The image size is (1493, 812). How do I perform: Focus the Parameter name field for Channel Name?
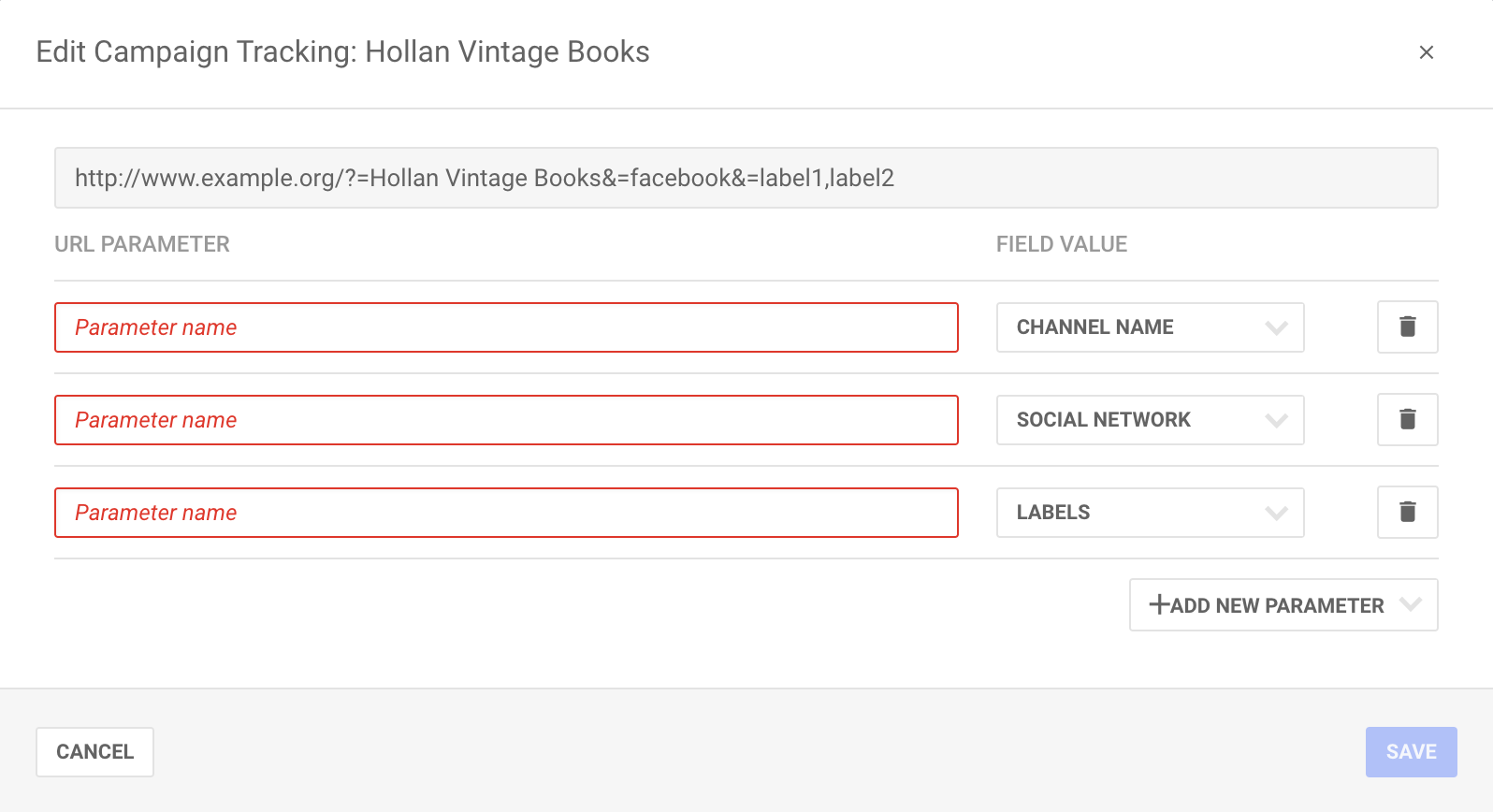pyautogui.click(x=506, y=327)
